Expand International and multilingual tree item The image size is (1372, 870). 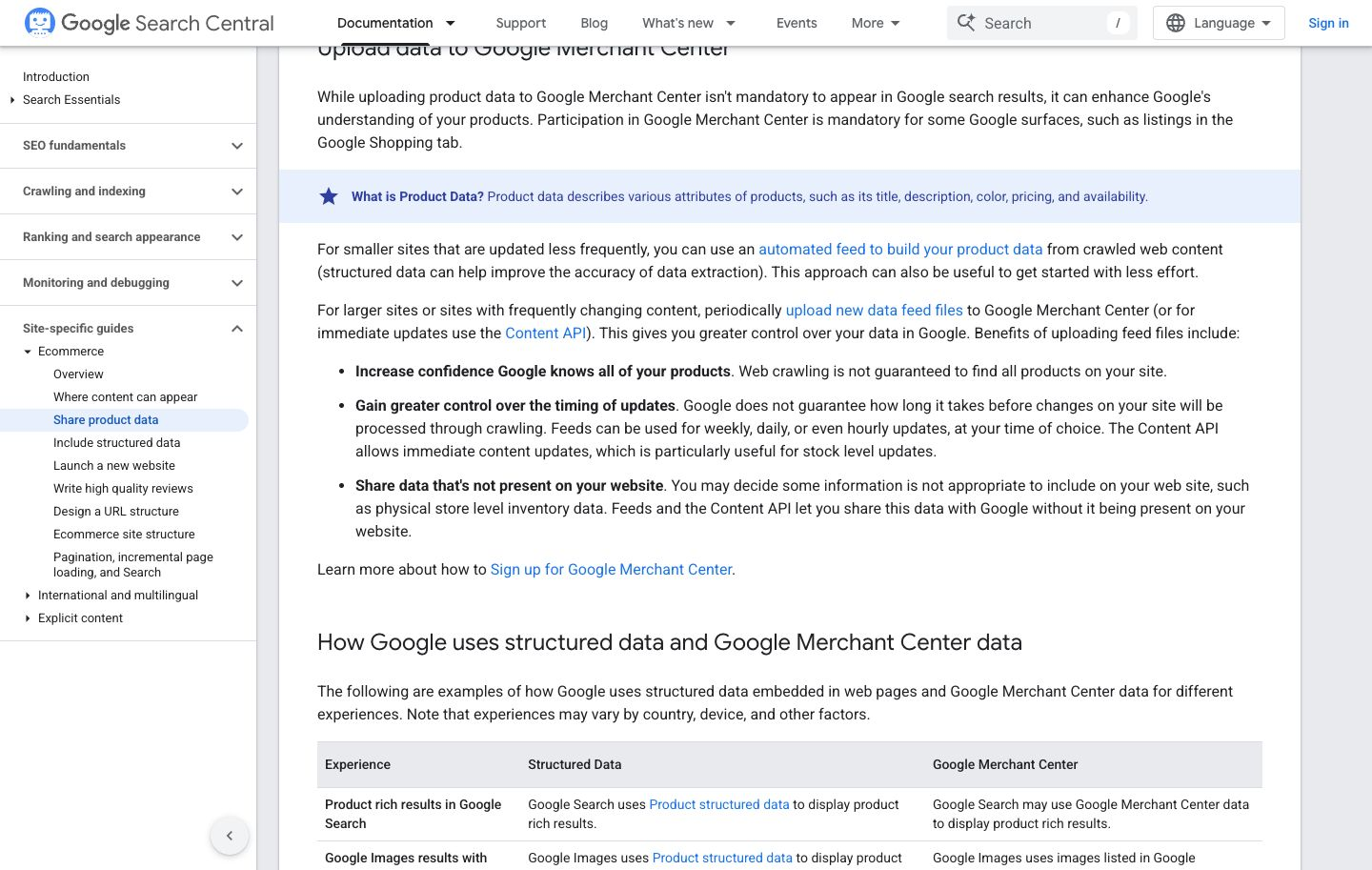[28, 596]
